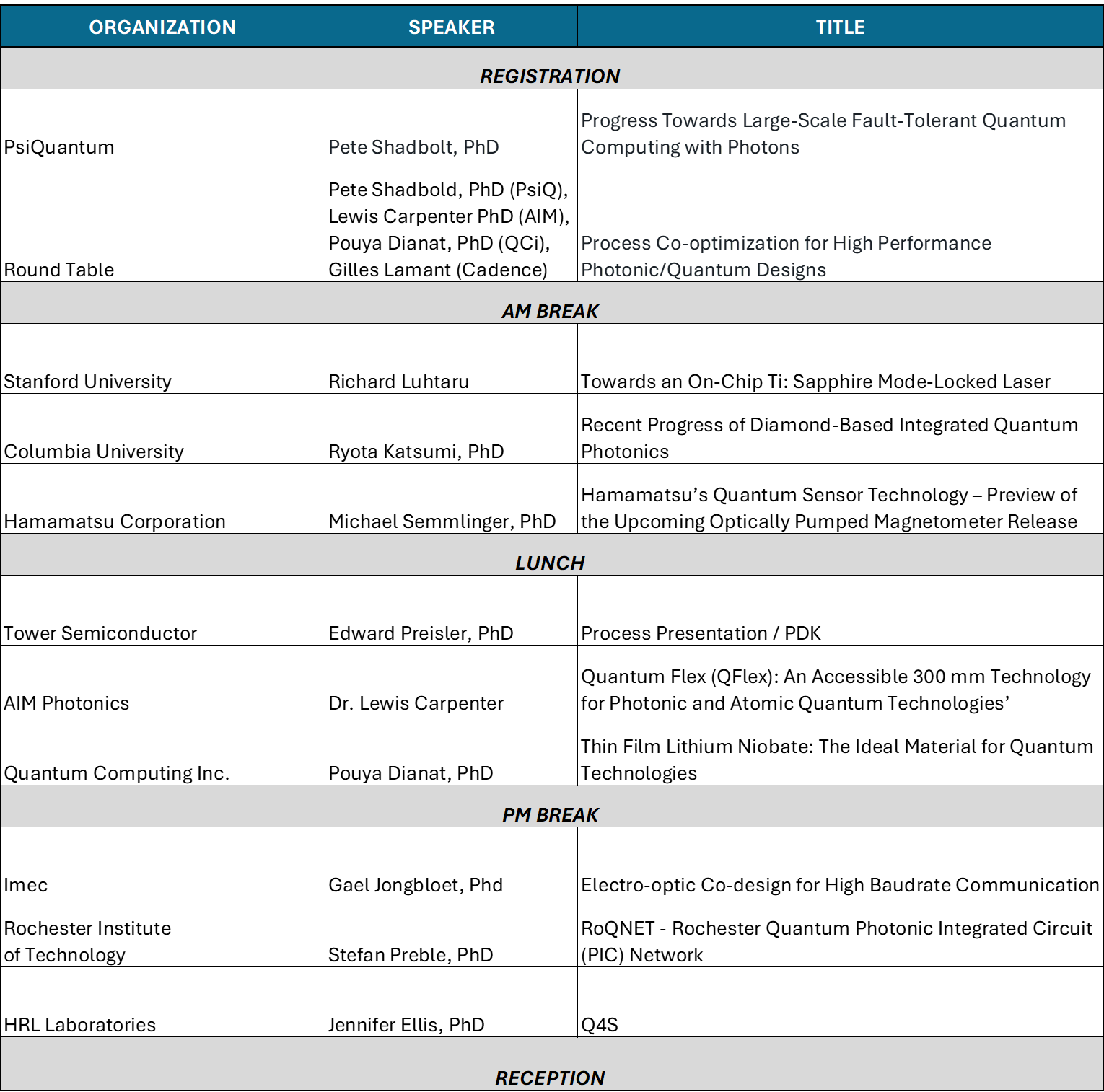Select the Jennifer Ellis, PhD cell
The height and width of the screenshot is (1092, 1104).
point(451,1002)
